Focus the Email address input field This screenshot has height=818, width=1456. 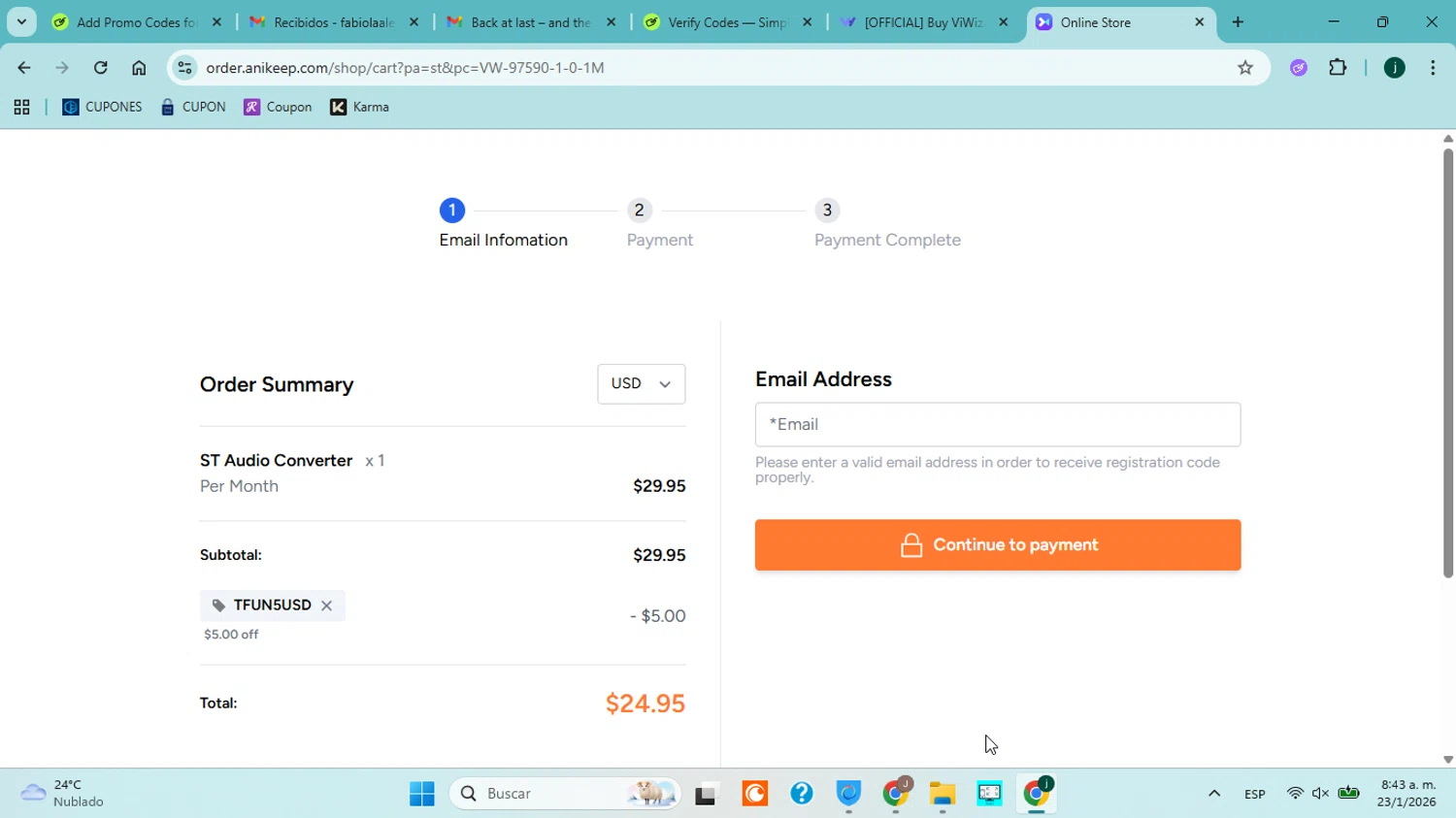pos(997,424)
